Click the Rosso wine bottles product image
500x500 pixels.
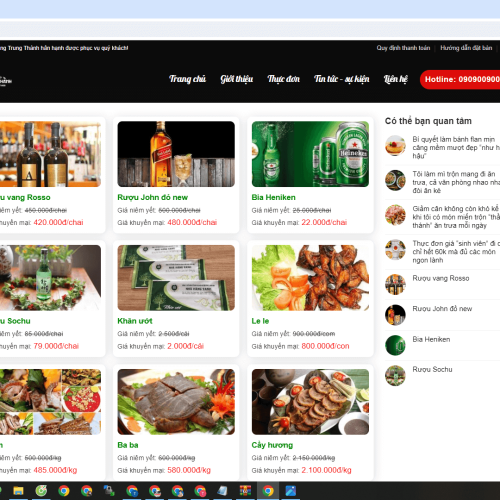tap(50, 154)
